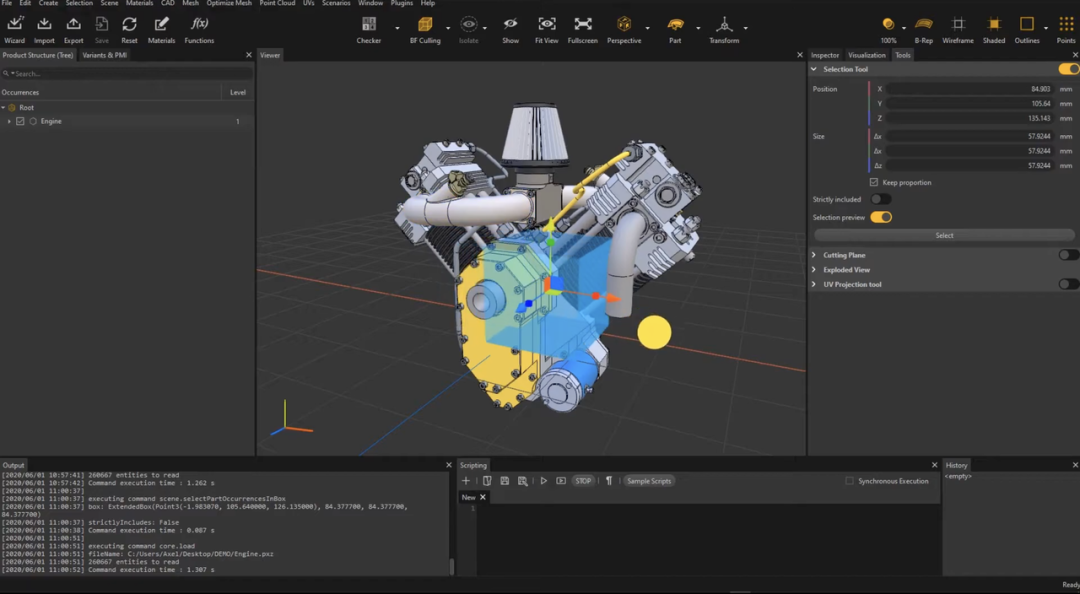
Task: Enable Wireframe display mode
Action: (958, 25)
